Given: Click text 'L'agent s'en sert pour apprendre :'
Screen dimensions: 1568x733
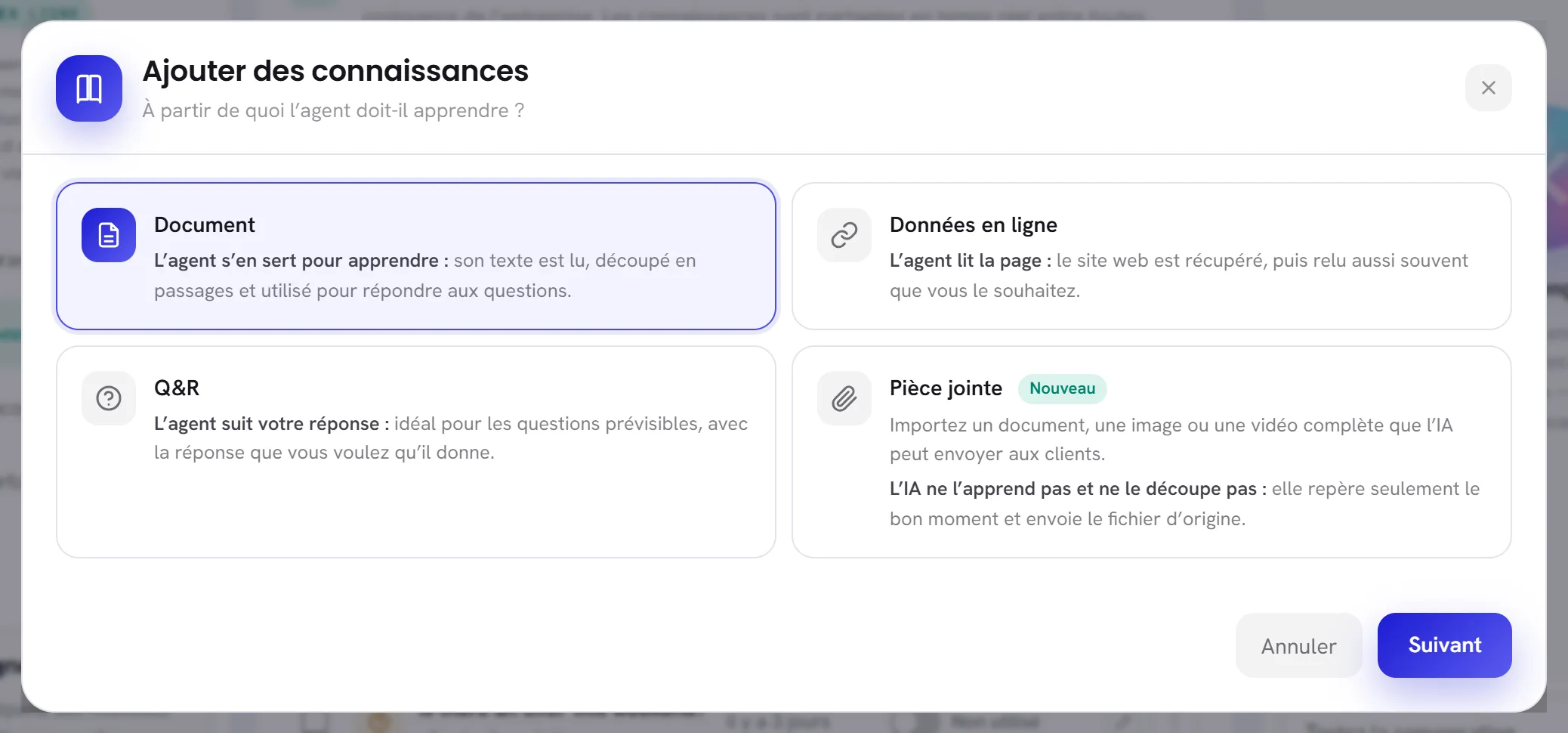Looking at the screenshot, I should tap(301, 261).
